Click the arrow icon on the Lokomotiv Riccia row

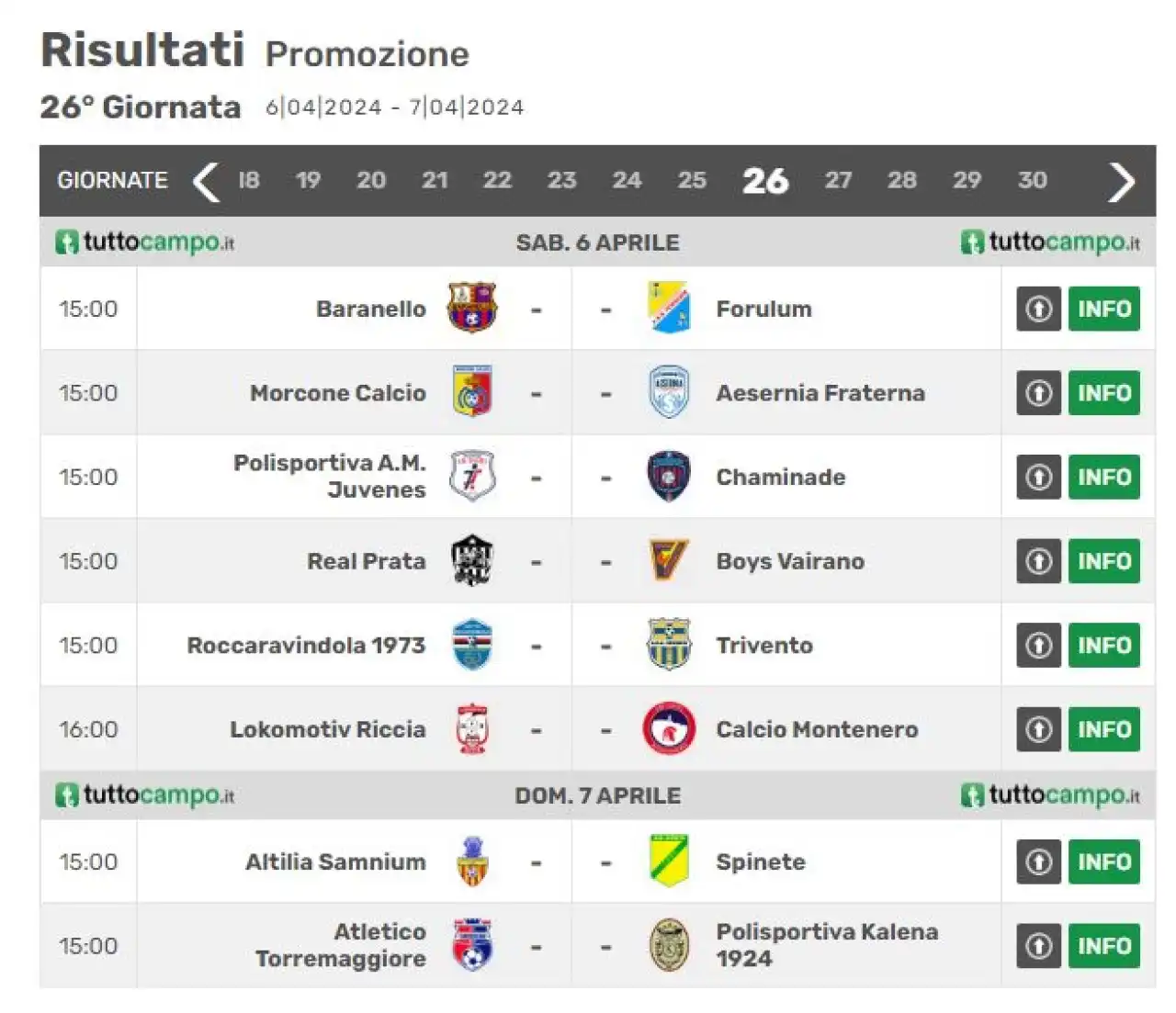pyautogui.click(x=1039, y=729)
